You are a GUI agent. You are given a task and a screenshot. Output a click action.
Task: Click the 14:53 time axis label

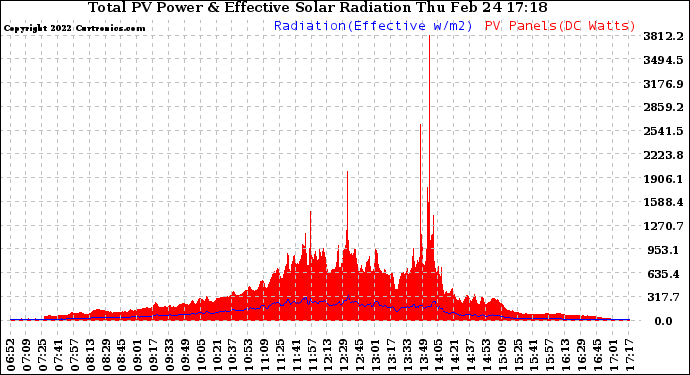486,355
